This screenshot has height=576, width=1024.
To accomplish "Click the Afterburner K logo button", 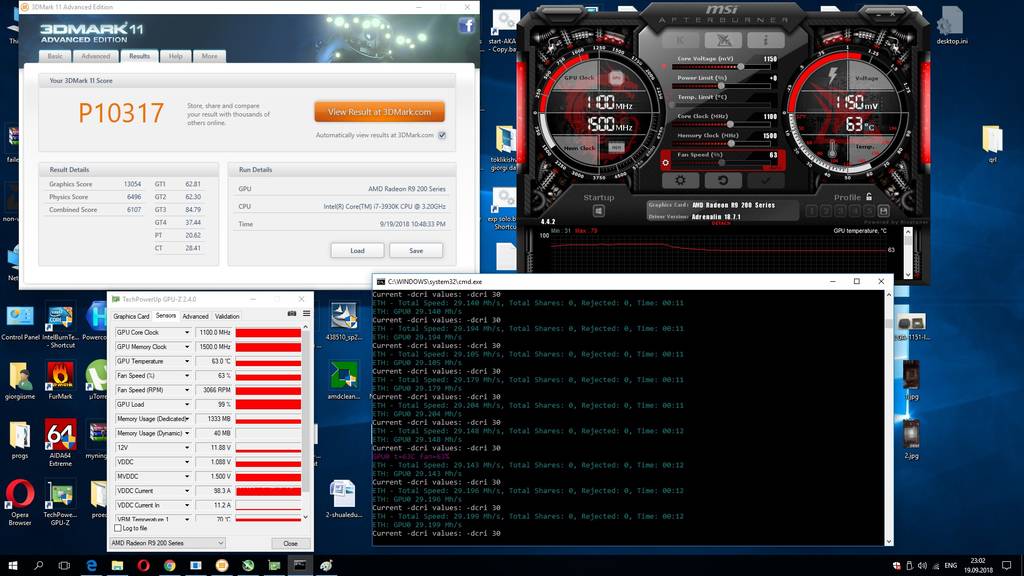I will point(680,40).
